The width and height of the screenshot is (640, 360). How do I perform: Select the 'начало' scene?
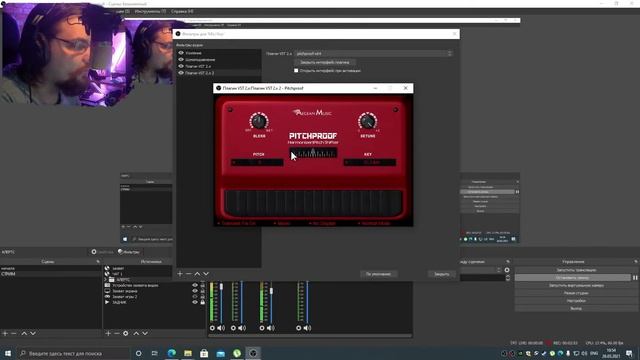(50, 268)
